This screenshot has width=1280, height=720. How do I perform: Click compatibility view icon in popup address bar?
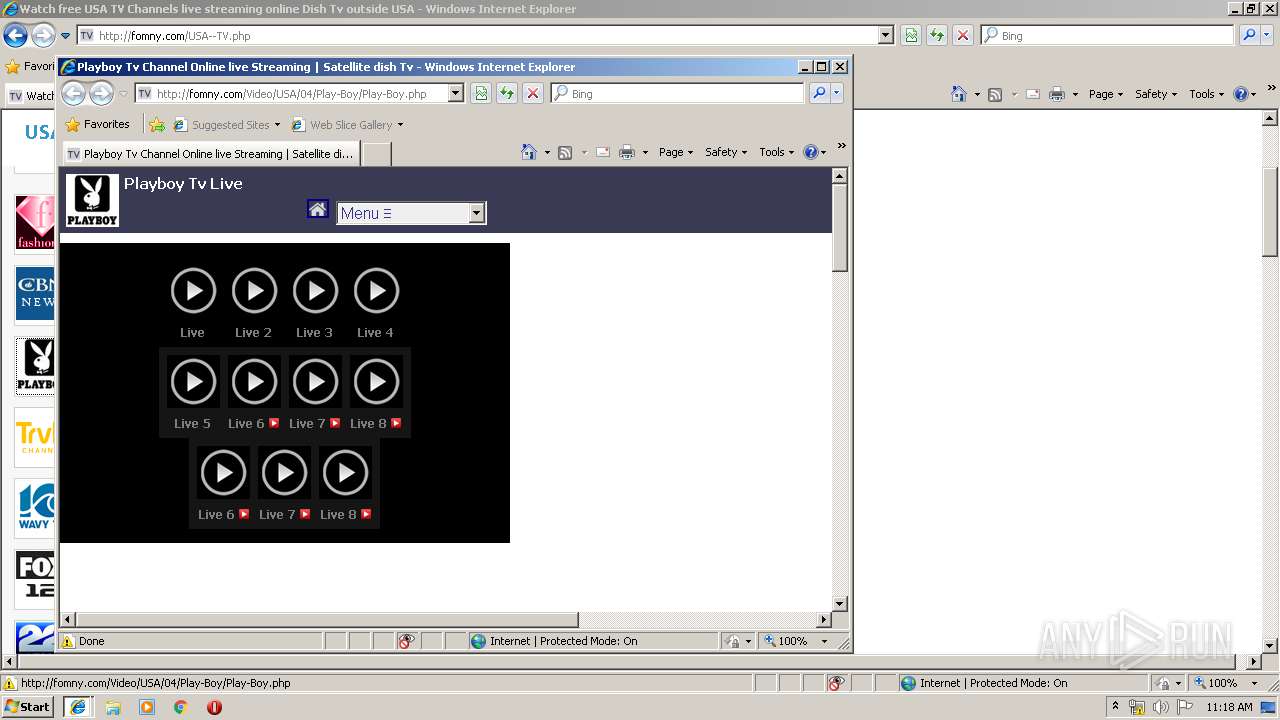(481, 94)
